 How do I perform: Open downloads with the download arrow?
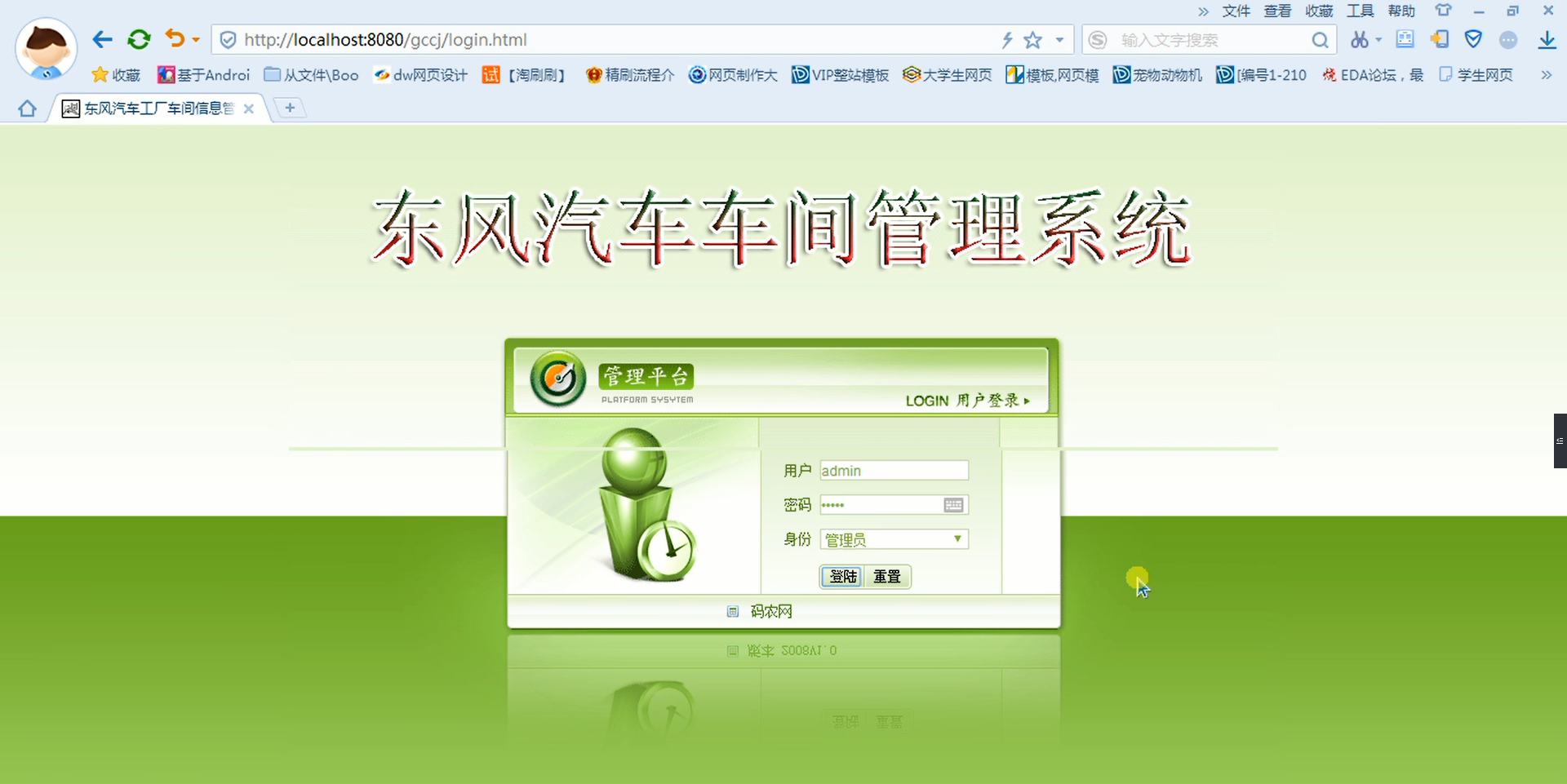point(1547,40)
